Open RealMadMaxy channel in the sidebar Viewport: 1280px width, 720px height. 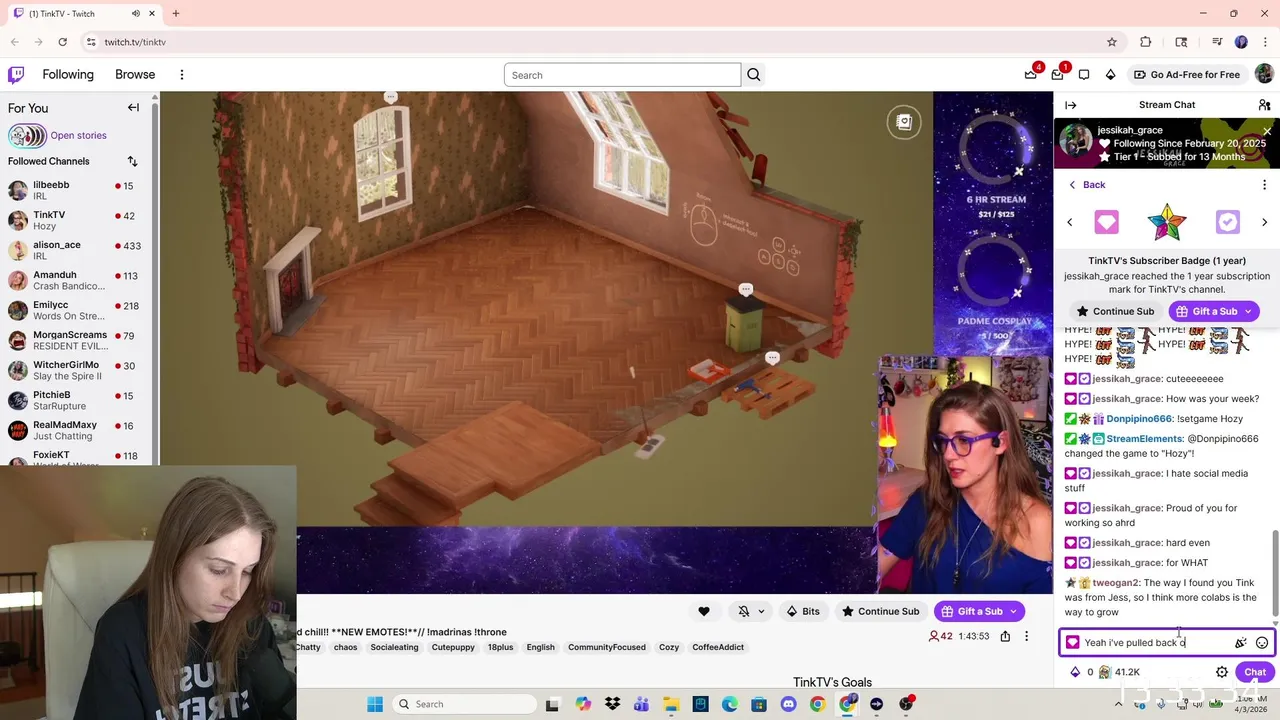click(x=77, y=430)
